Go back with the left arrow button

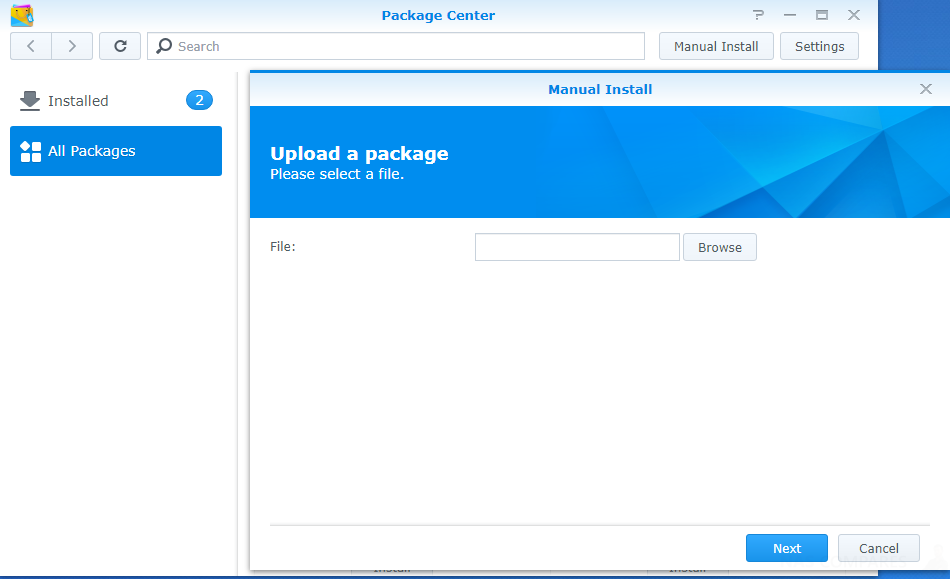coord(31,46)
